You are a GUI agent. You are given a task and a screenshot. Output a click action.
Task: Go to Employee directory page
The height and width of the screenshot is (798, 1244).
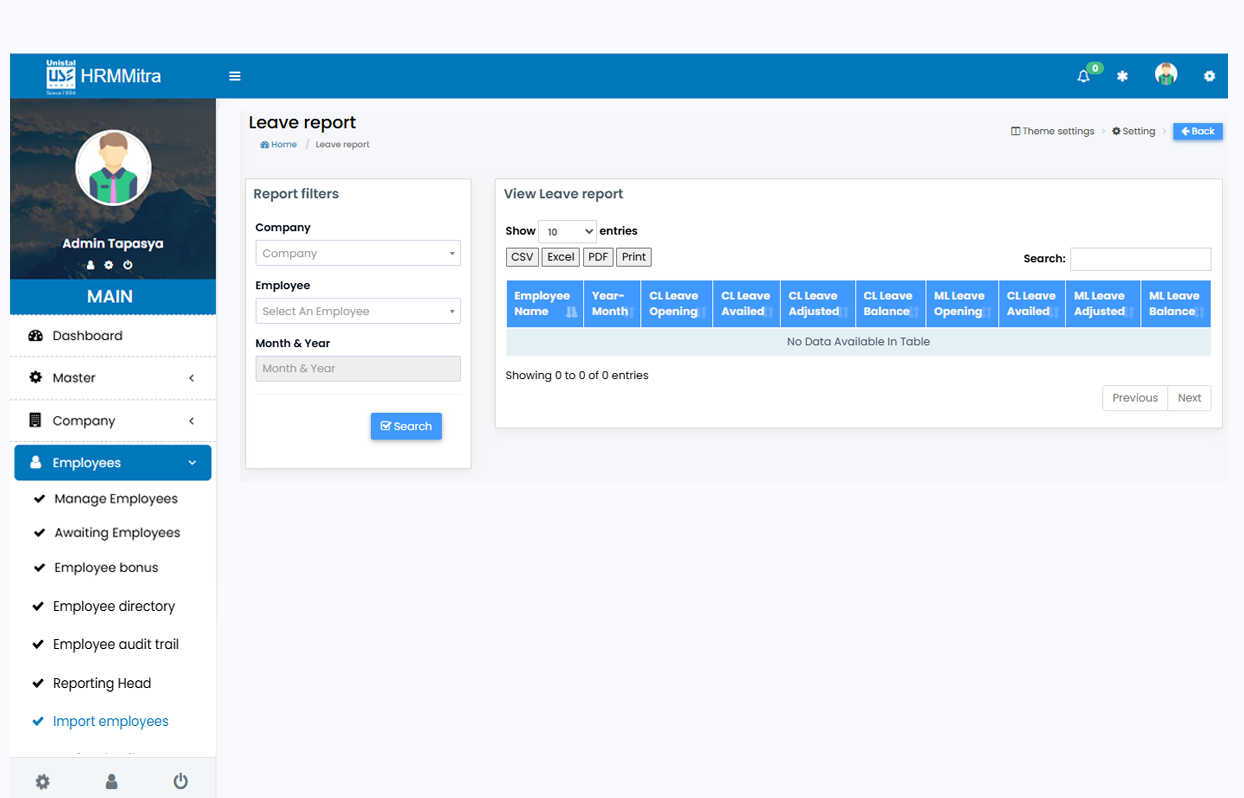tap(114, 606)
